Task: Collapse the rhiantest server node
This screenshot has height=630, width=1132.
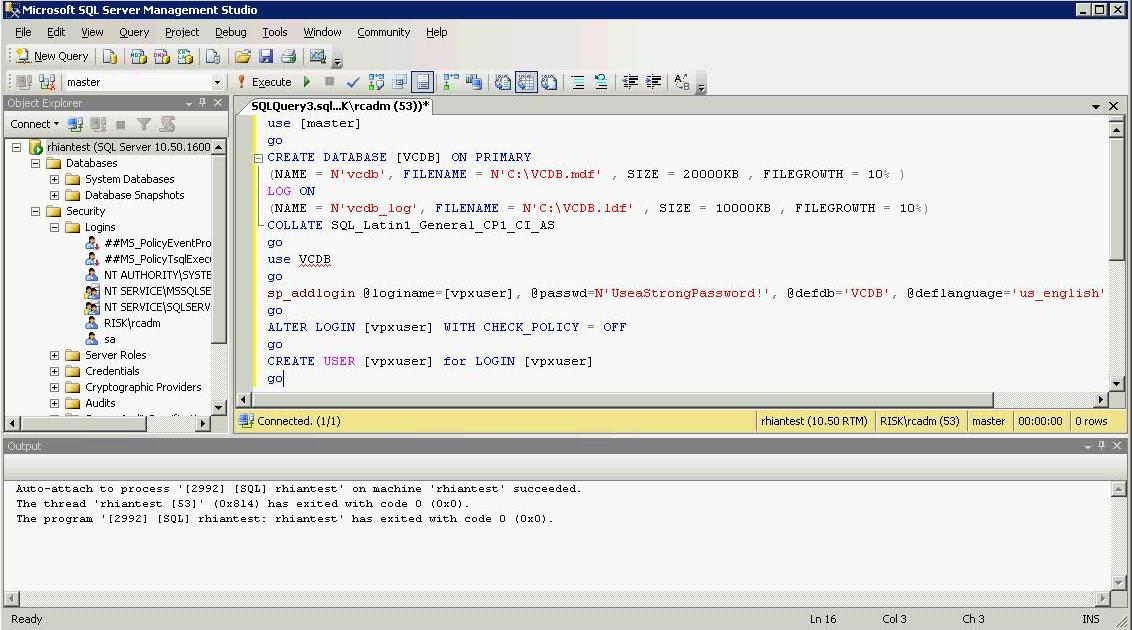Action: tap(17, 147)
